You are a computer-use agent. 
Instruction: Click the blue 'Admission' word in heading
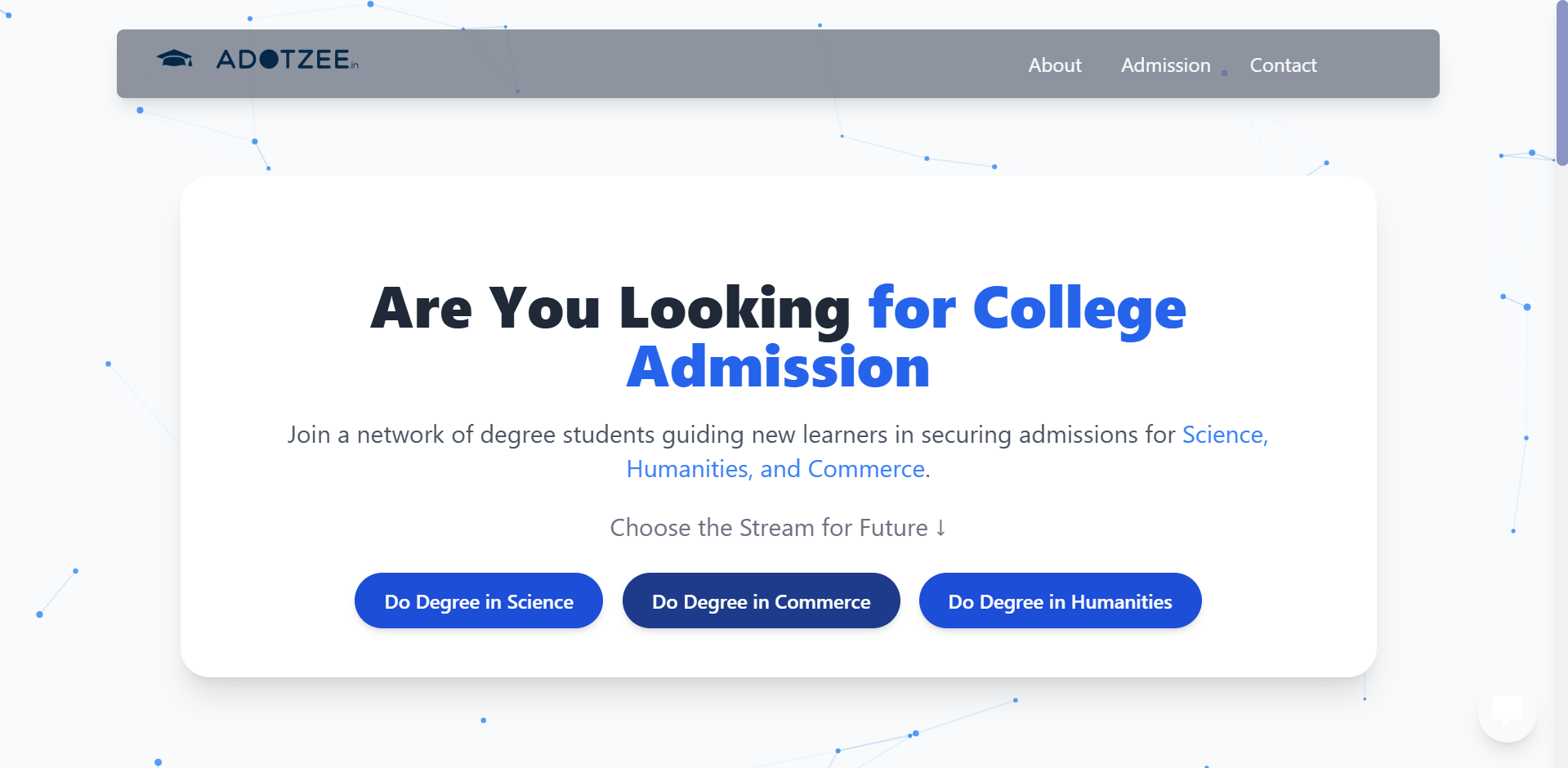point(778,368)
